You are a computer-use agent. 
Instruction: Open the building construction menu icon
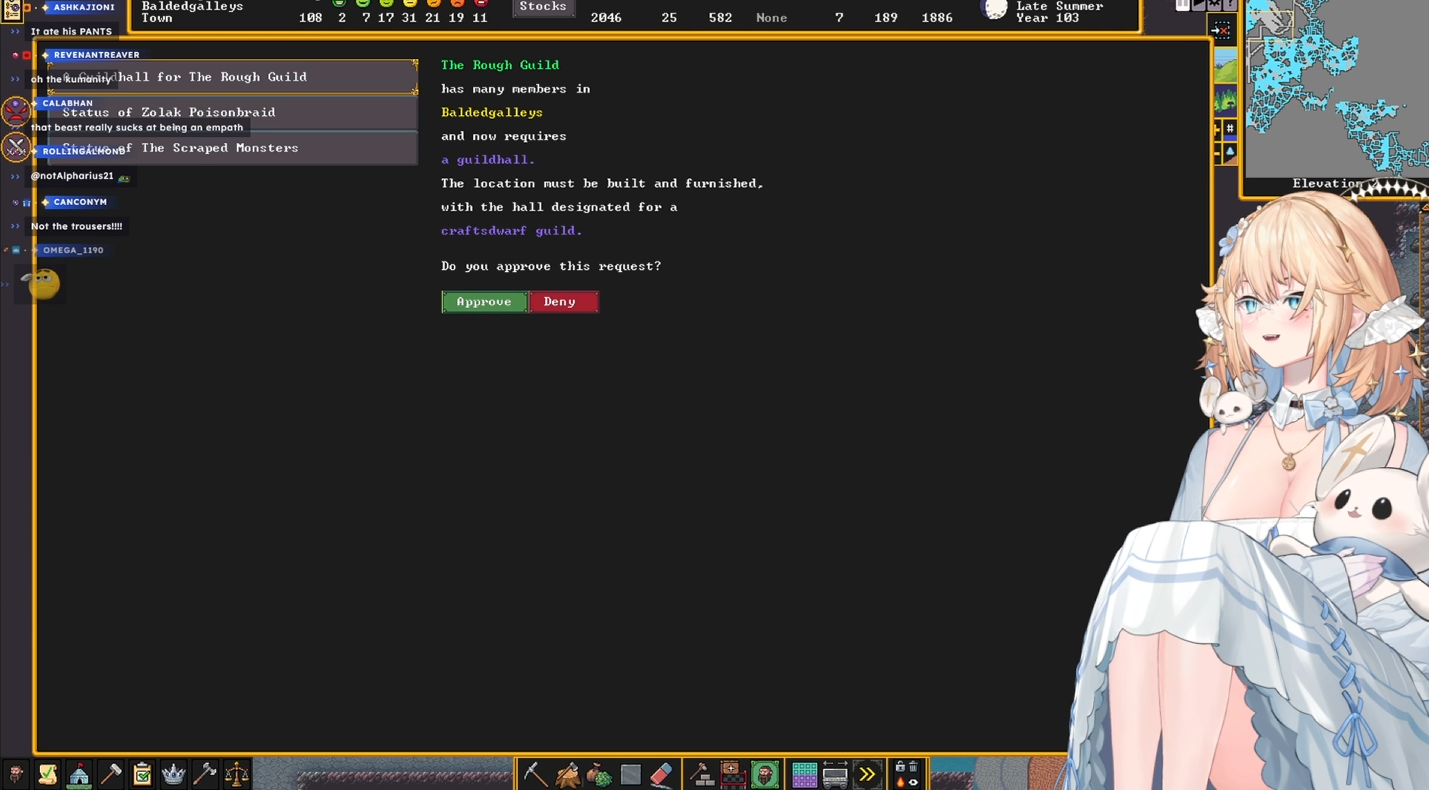pos(702,774)
